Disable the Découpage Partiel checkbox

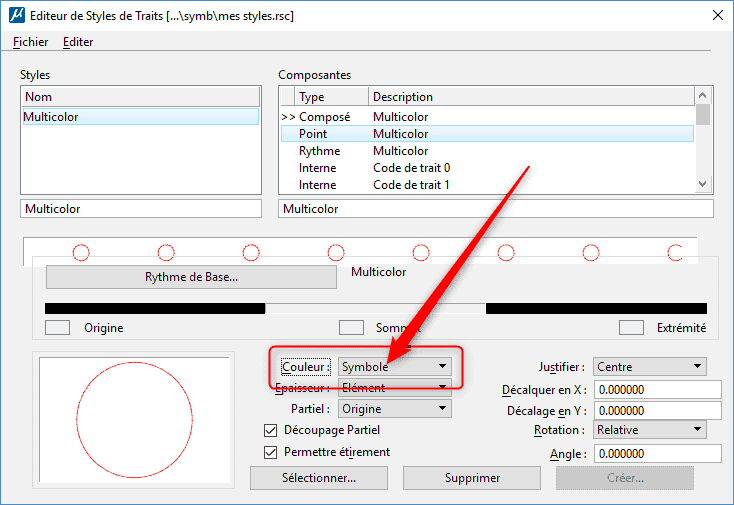270,430
